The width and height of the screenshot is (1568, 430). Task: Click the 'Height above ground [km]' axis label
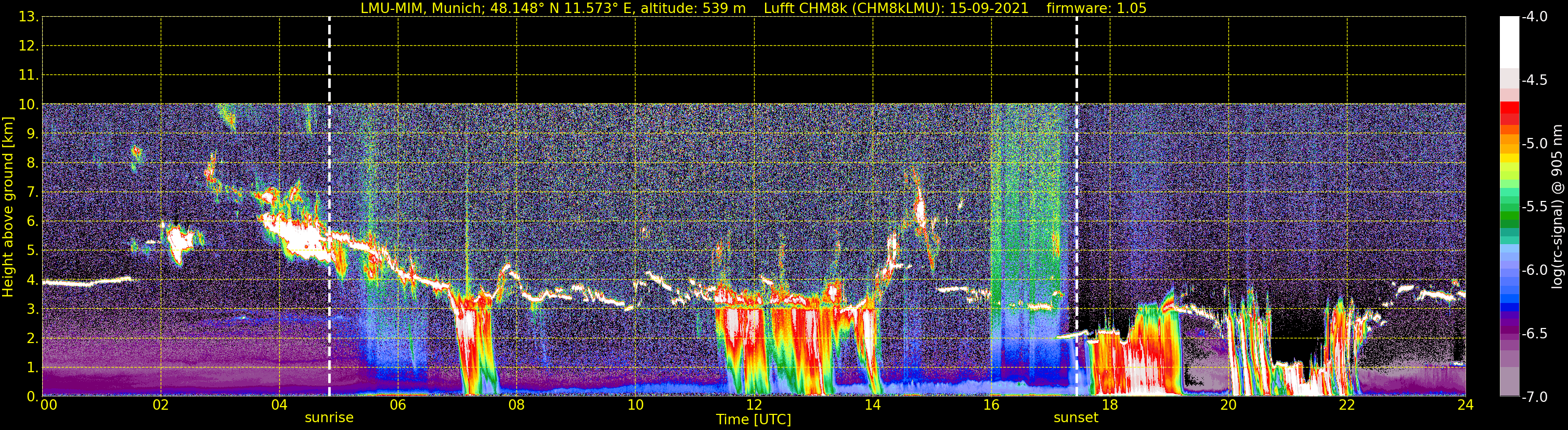coord(8,207)
